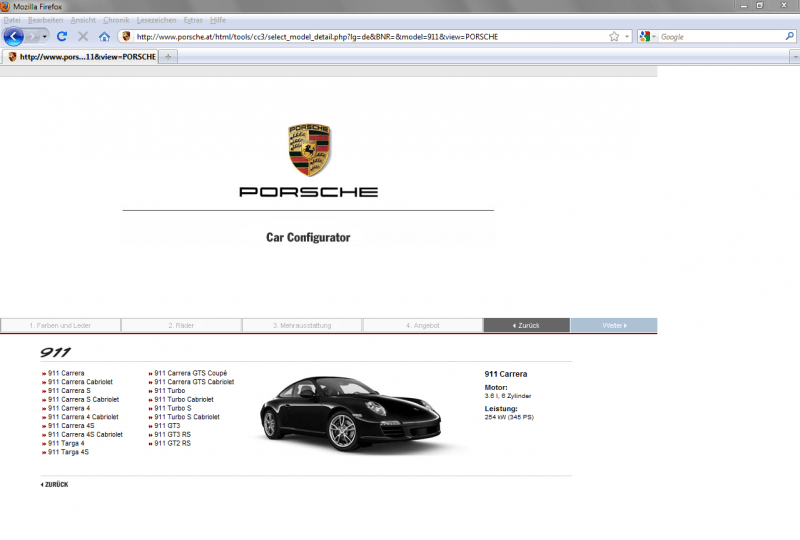The width and height of the screenshot is (800, 540).
Task: Restore down the Firefox window
Action: click(x=760, y=6)
